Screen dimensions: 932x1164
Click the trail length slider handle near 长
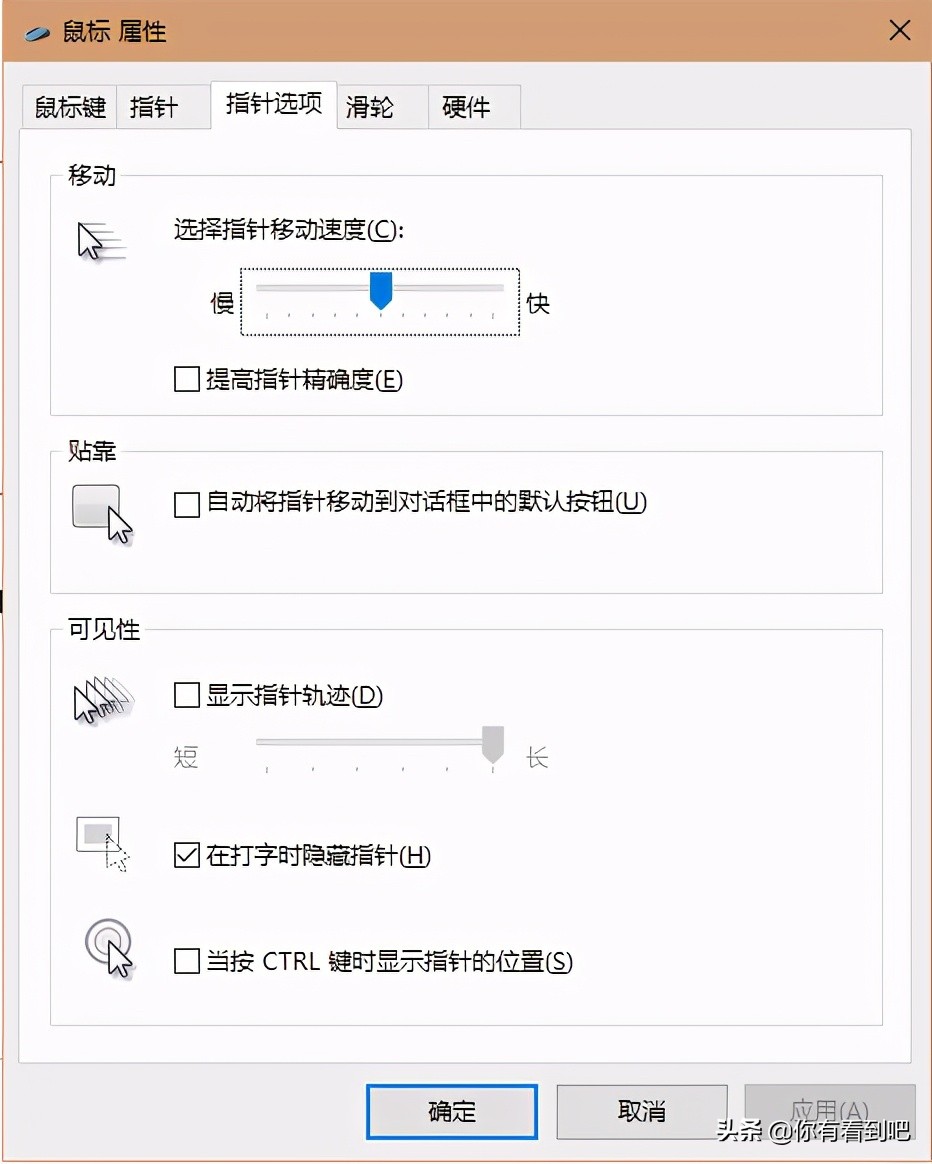click(491, 743)
